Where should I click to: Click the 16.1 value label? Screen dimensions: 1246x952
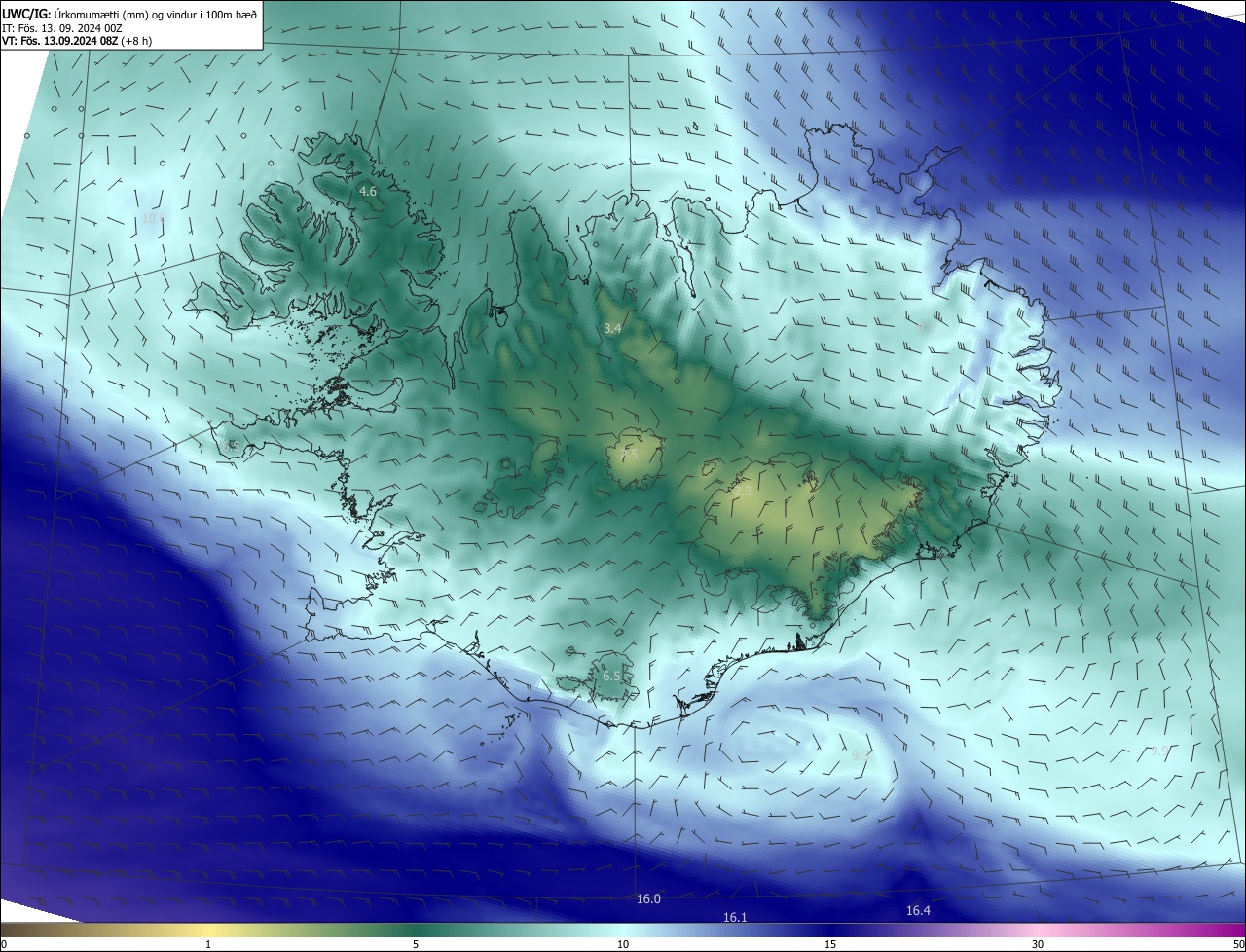735,918
